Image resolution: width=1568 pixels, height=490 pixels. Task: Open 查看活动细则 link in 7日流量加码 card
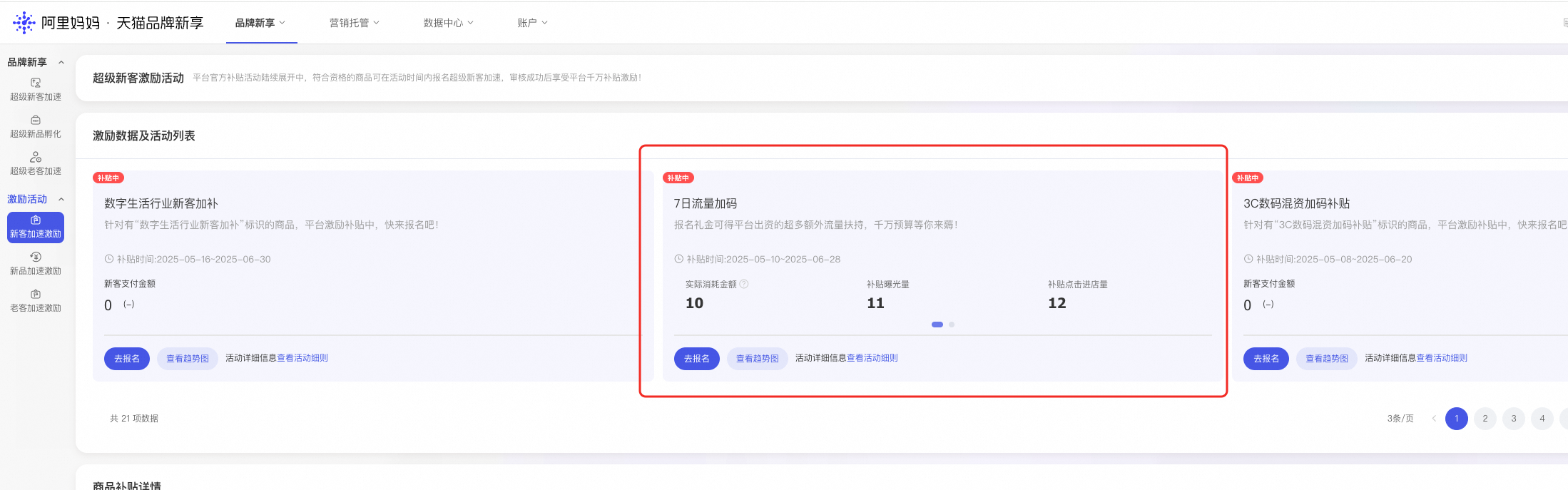click(x=872, y=358)
